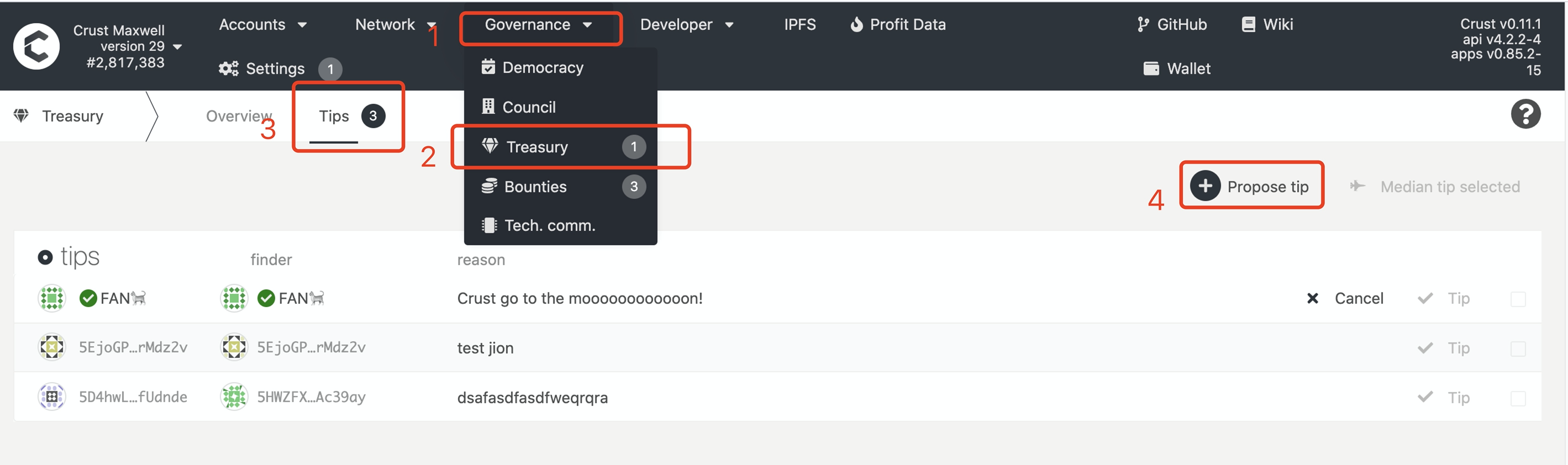The height and width of the screenshot is (465, 1568).
Task: Click the Treasury breadcrumb label
Action: pos(72,115)
